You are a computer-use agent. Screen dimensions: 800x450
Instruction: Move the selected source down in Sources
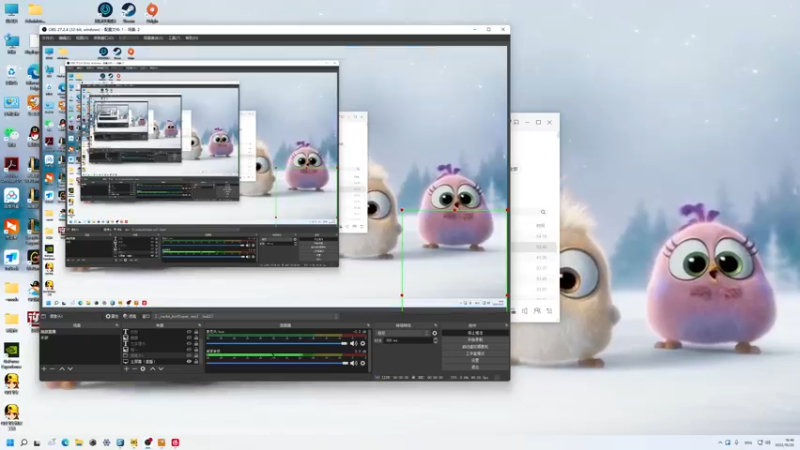coord(161,368)
